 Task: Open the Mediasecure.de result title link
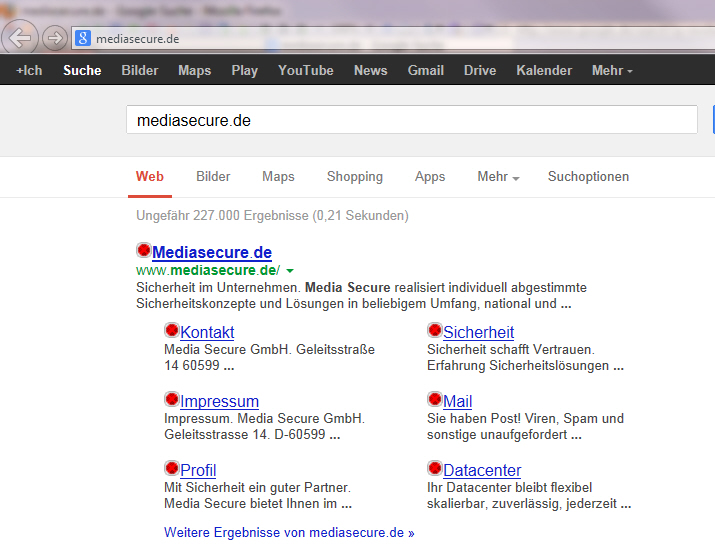pyautogui.click(x=212, y=252)
